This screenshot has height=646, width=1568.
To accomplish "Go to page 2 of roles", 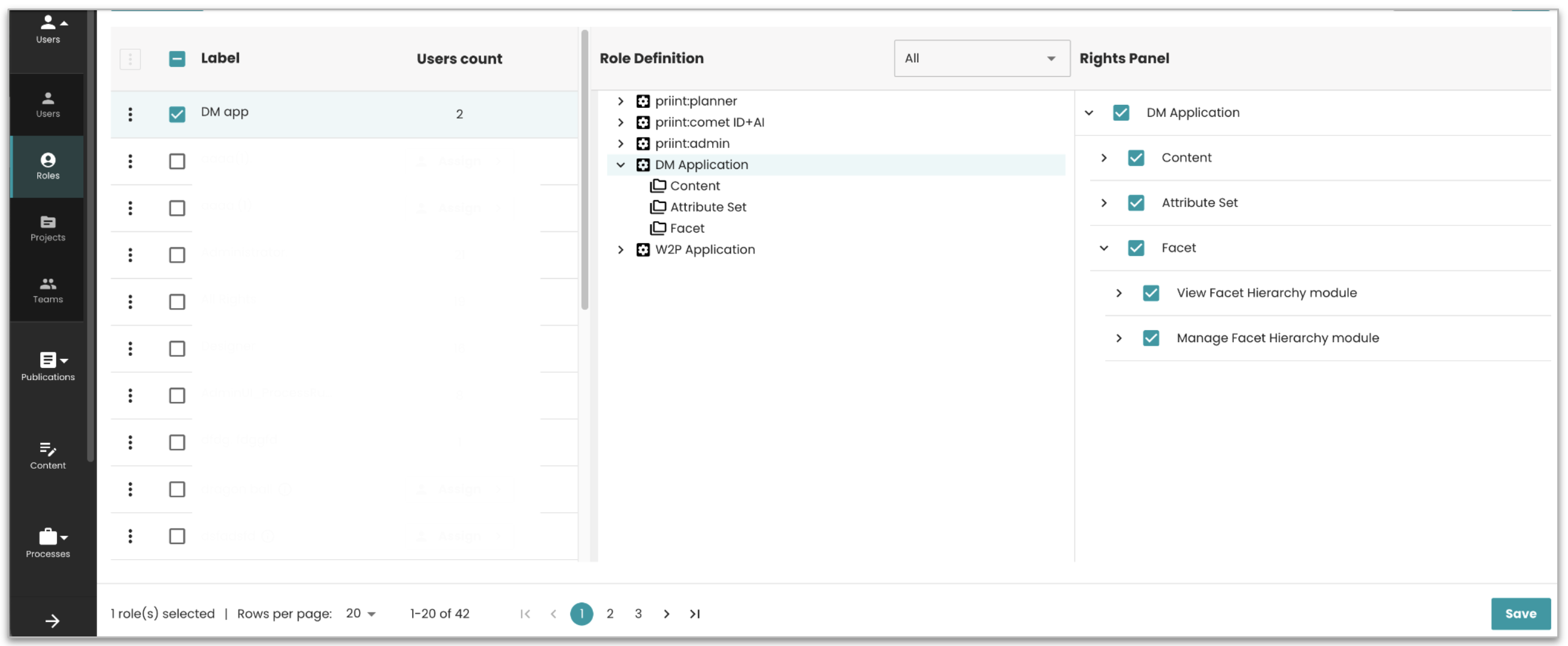I will tap(609, 613).
